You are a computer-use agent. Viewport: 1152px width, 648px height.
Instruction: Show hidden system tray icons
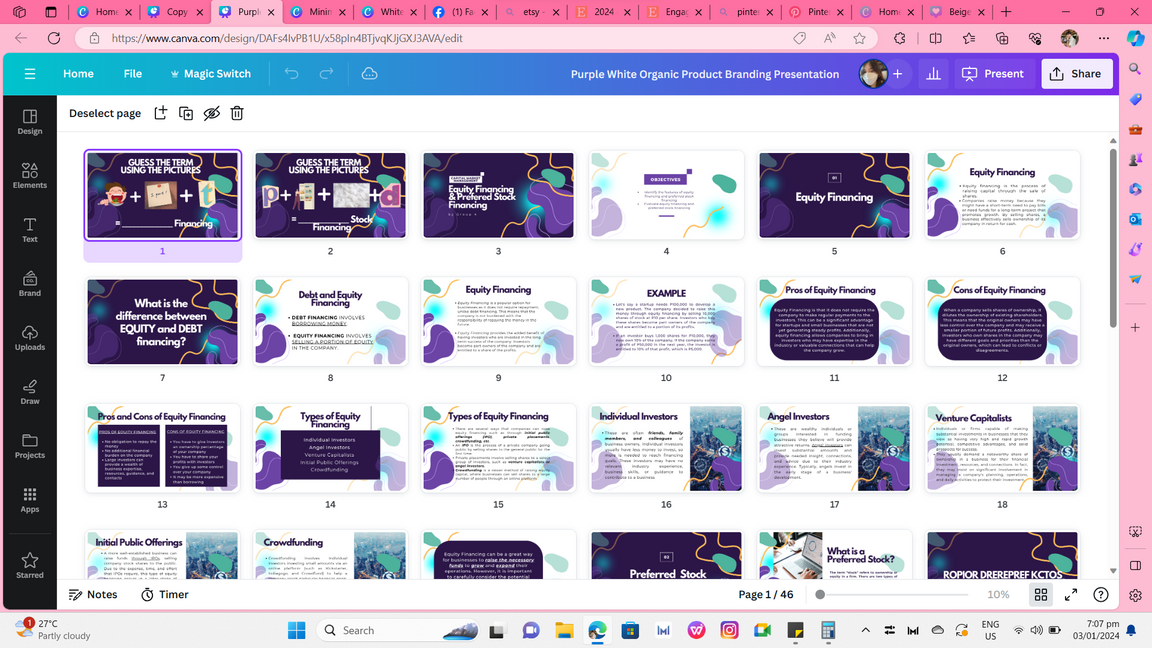click(x=865, y=630)
